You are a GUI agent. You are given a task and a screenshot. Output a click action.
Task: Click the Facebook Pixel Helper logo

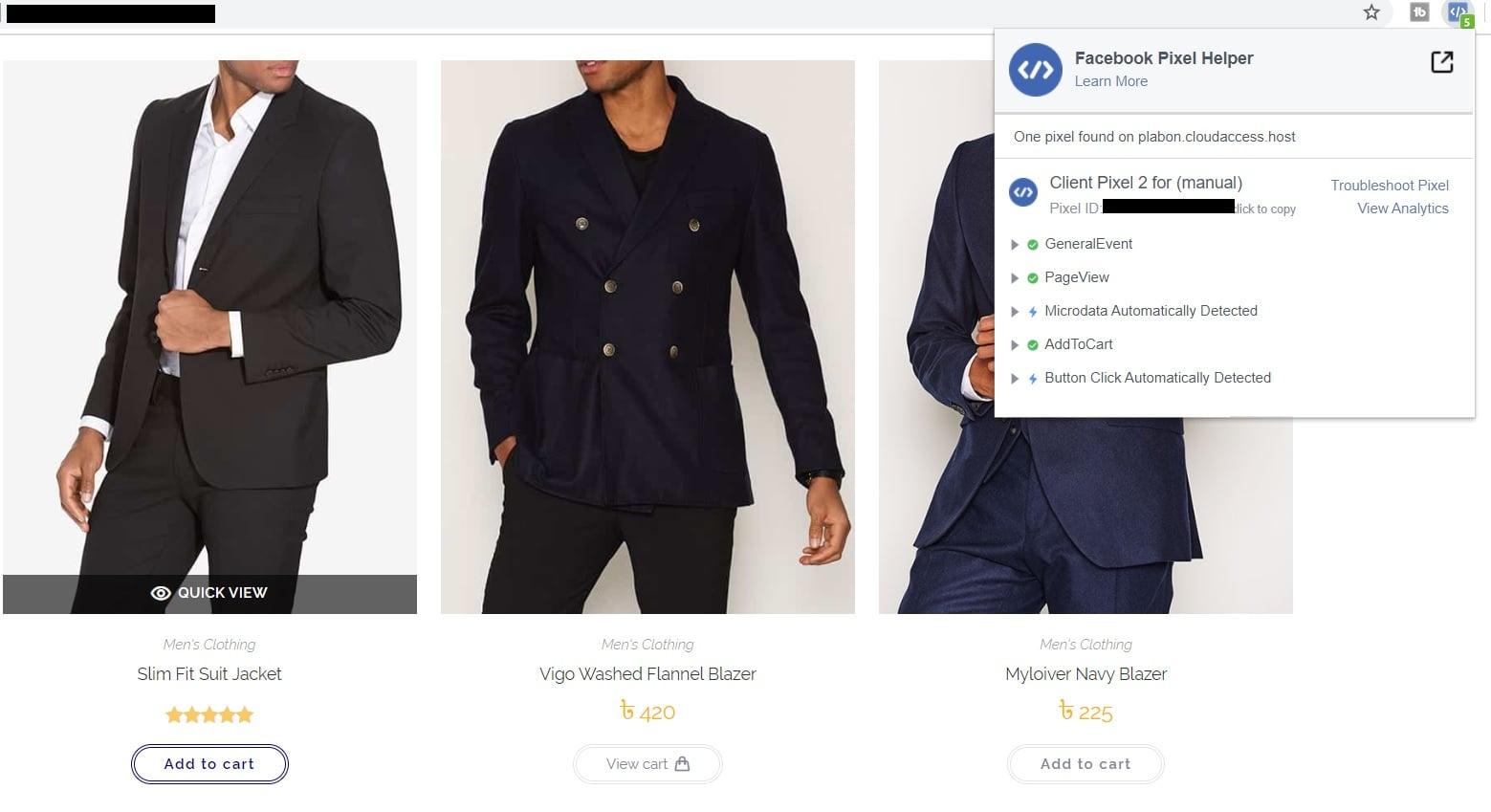tap(1035, 70)
